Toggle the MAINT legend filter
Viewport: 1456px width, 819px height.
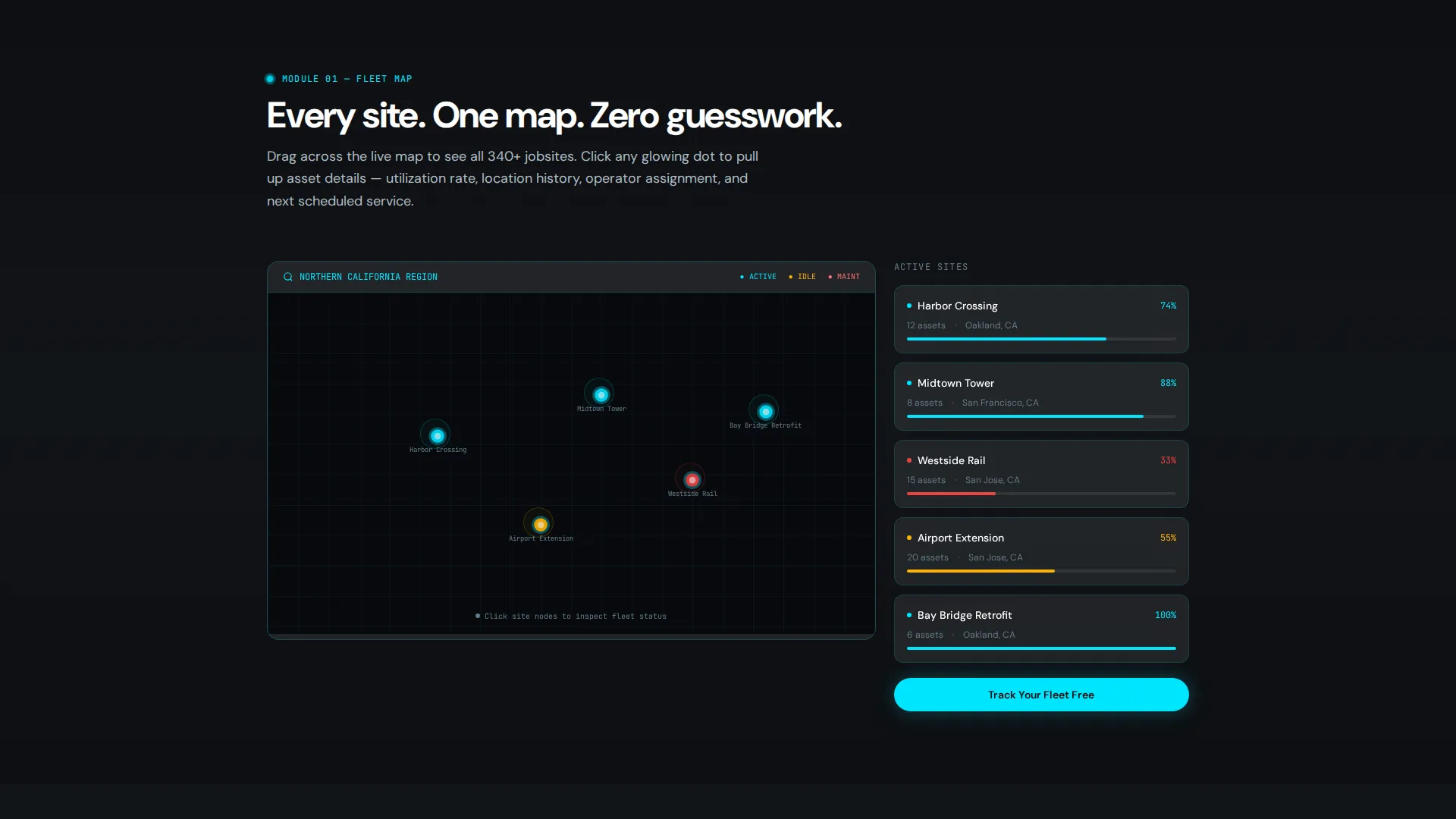844,277
